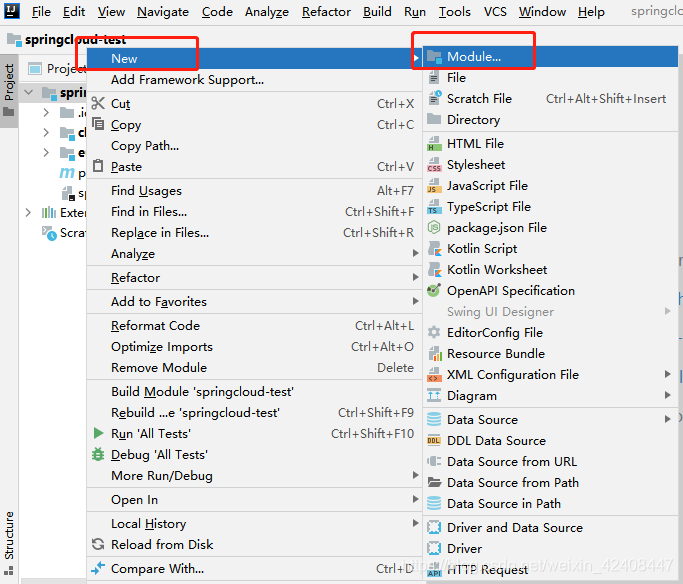Click the JavaScript File icon
Viewport: 683px width, 584px height.
pyautogui.click(x=434, y=186)
